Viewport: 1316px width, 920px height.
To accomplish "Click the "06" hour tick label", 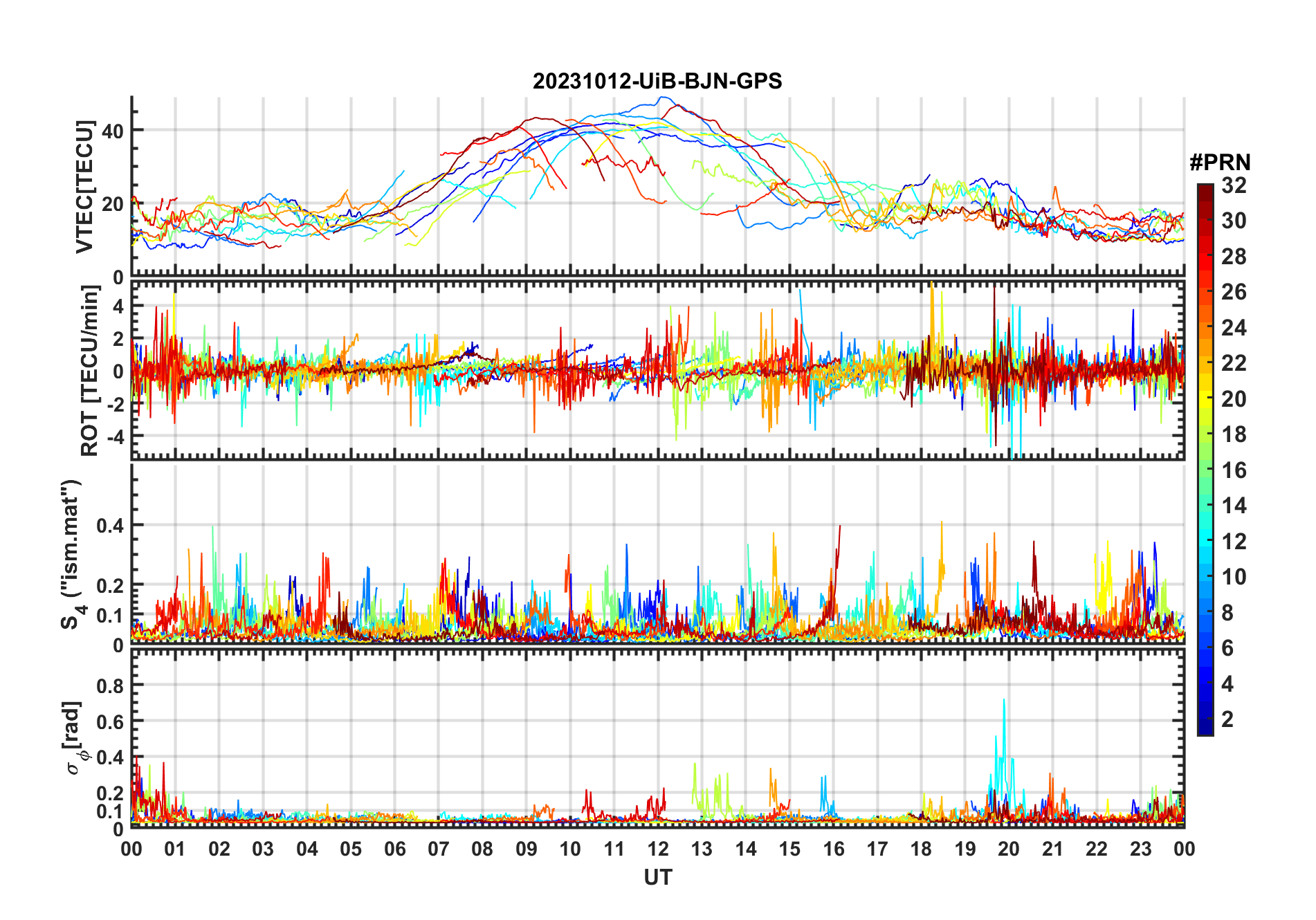I will tap(395, 849).
